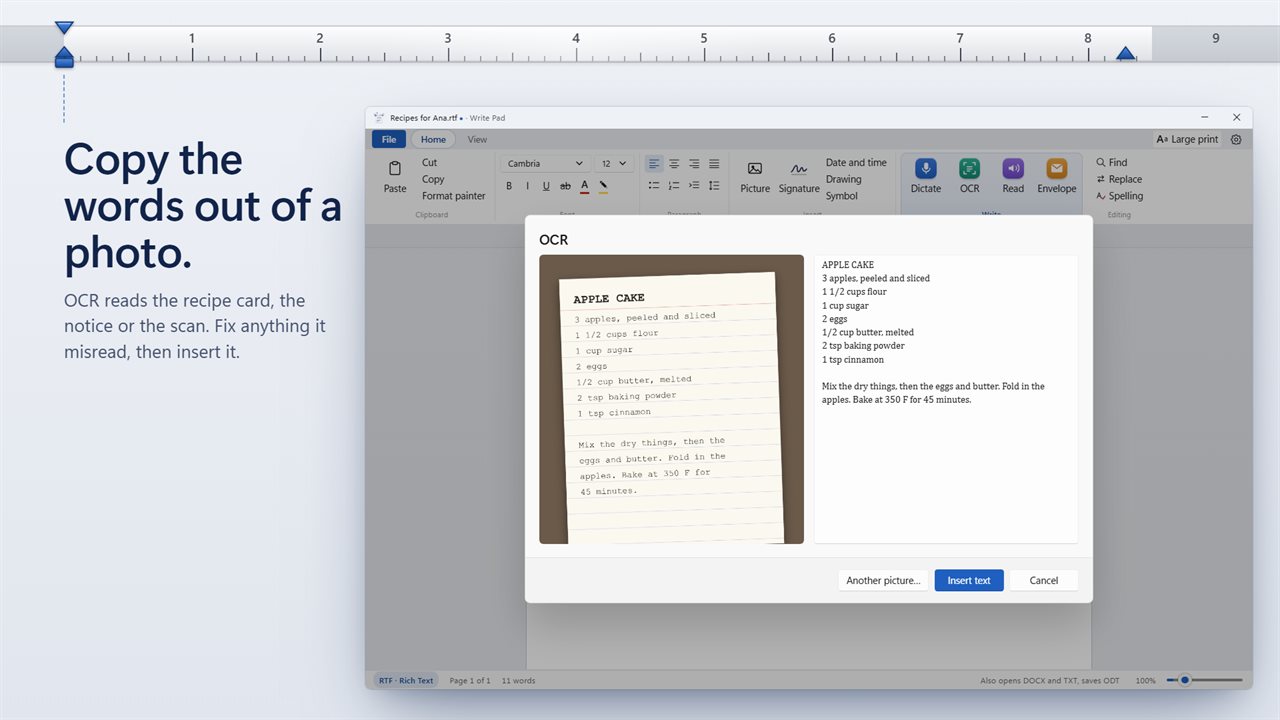Click Find in Editing group
The width and height of the screenshot is (1280, 720).
[1112, 162]
